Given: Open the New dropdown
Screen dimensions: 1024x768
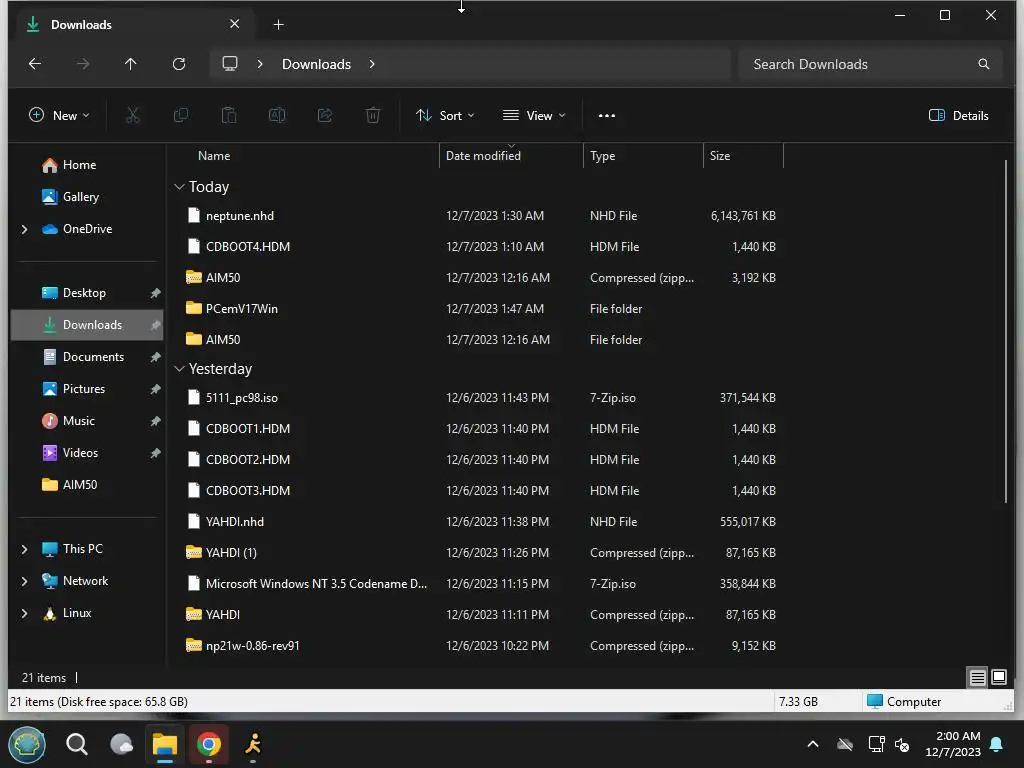Looking at the screenshot, I should coord(59,116).
